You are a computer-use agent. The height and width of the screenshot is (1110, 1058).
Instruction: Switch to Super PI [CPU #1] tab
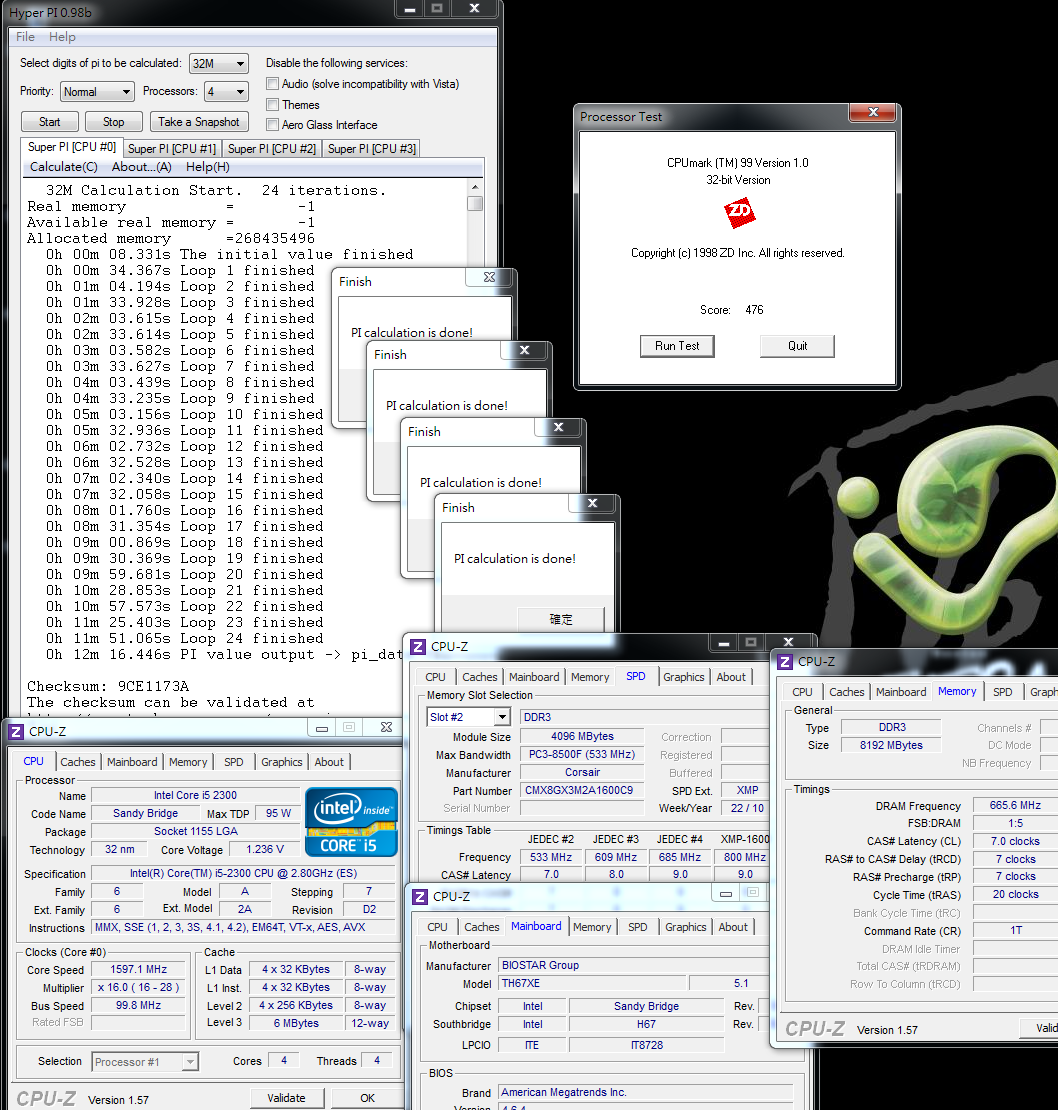[x=171, y=149]
